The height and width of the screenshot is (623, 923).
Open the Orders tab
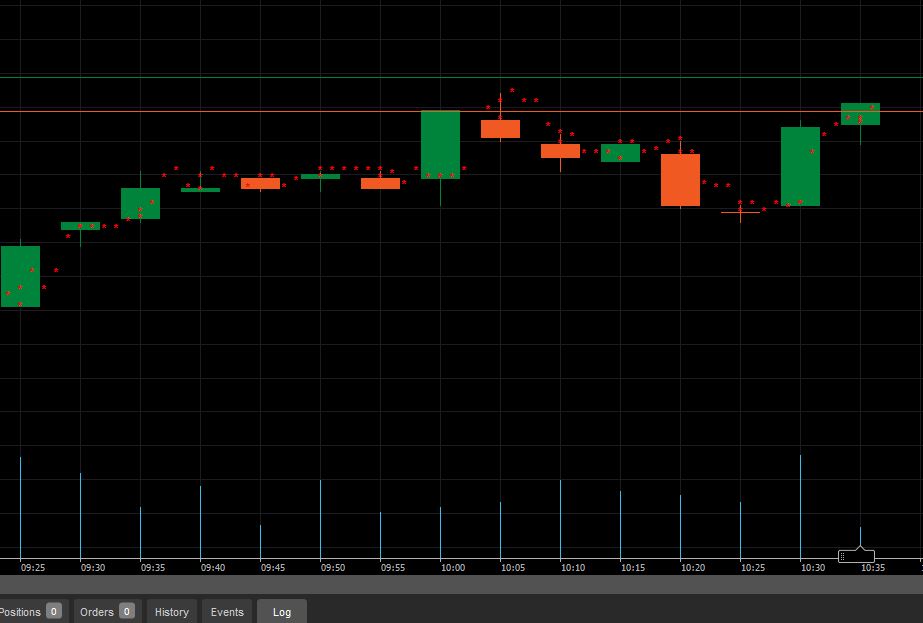[x=107, y=611]
